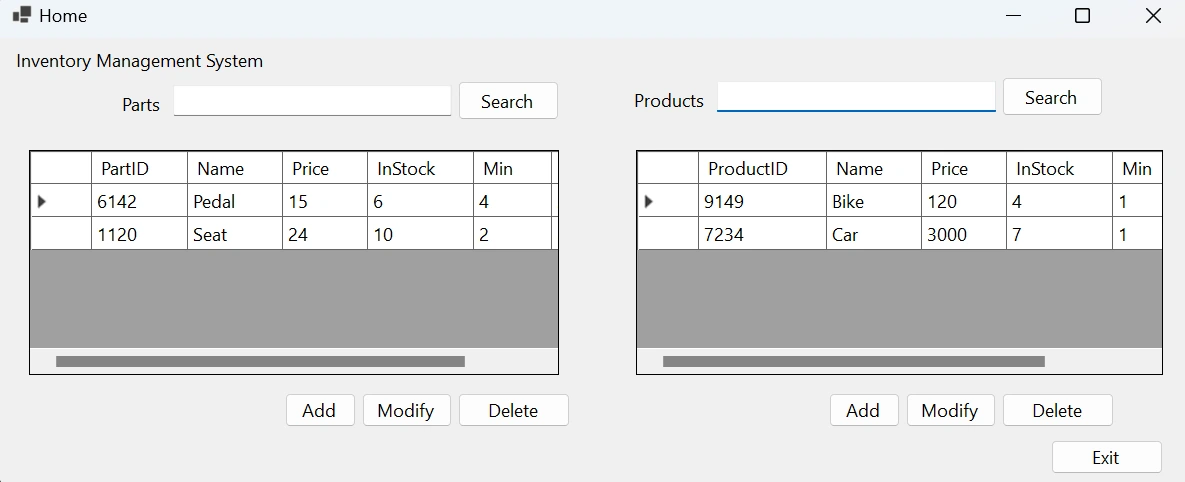
Task: Select the row header of Pedal row
Action: (x=61, y=201)
